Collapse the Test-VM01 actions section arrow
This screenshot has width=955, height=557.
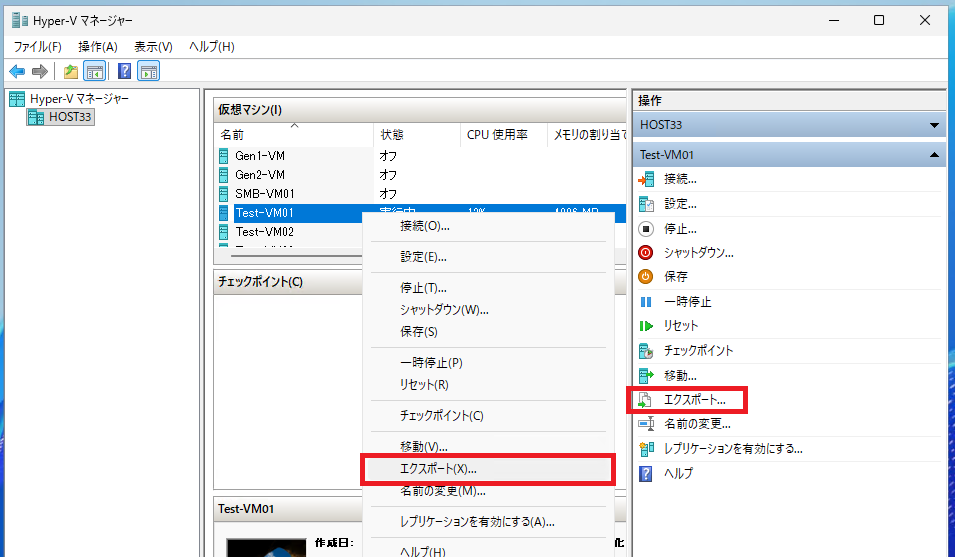(x=934, y=155)
